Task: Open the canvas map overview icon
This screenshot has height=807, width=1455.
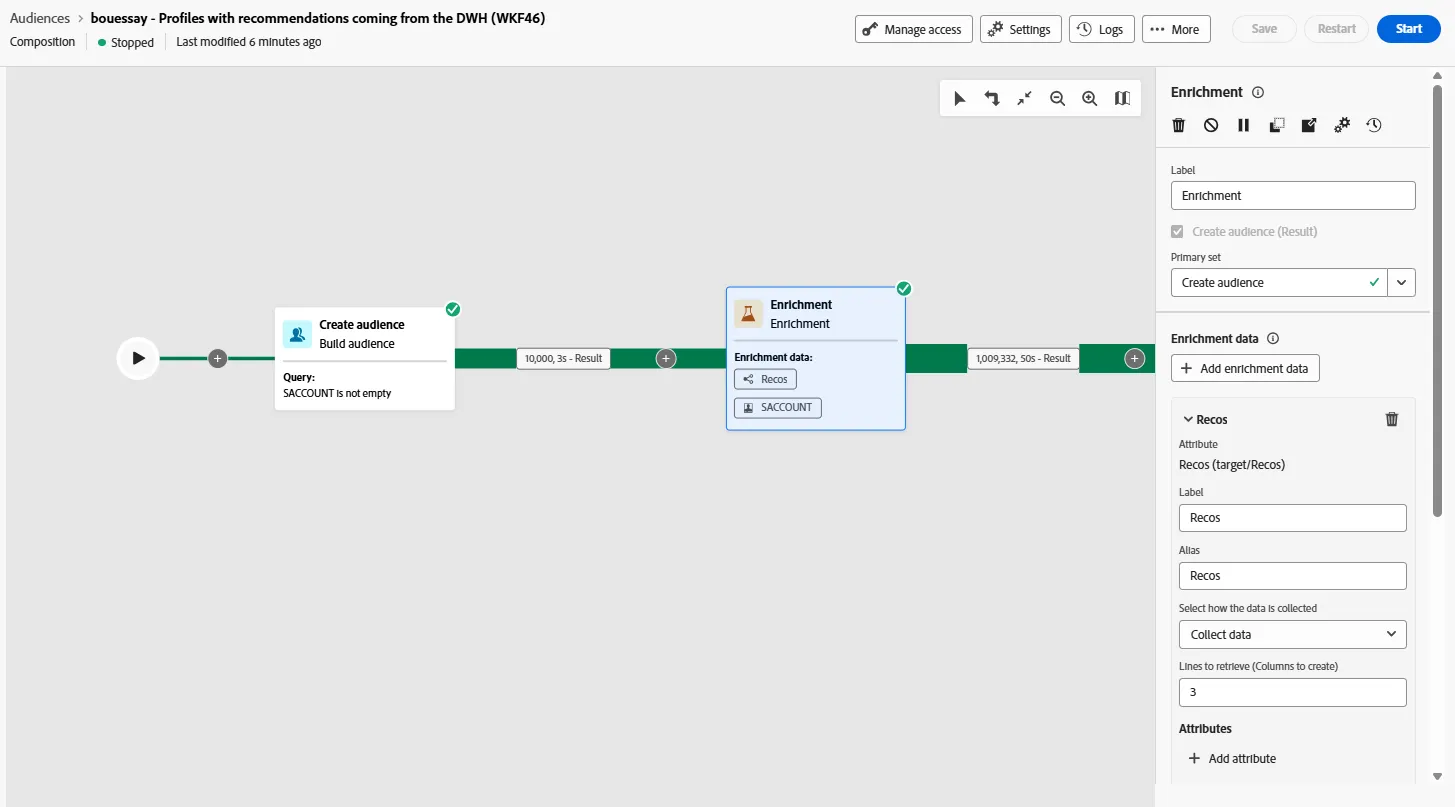Action: [1122, 98]
